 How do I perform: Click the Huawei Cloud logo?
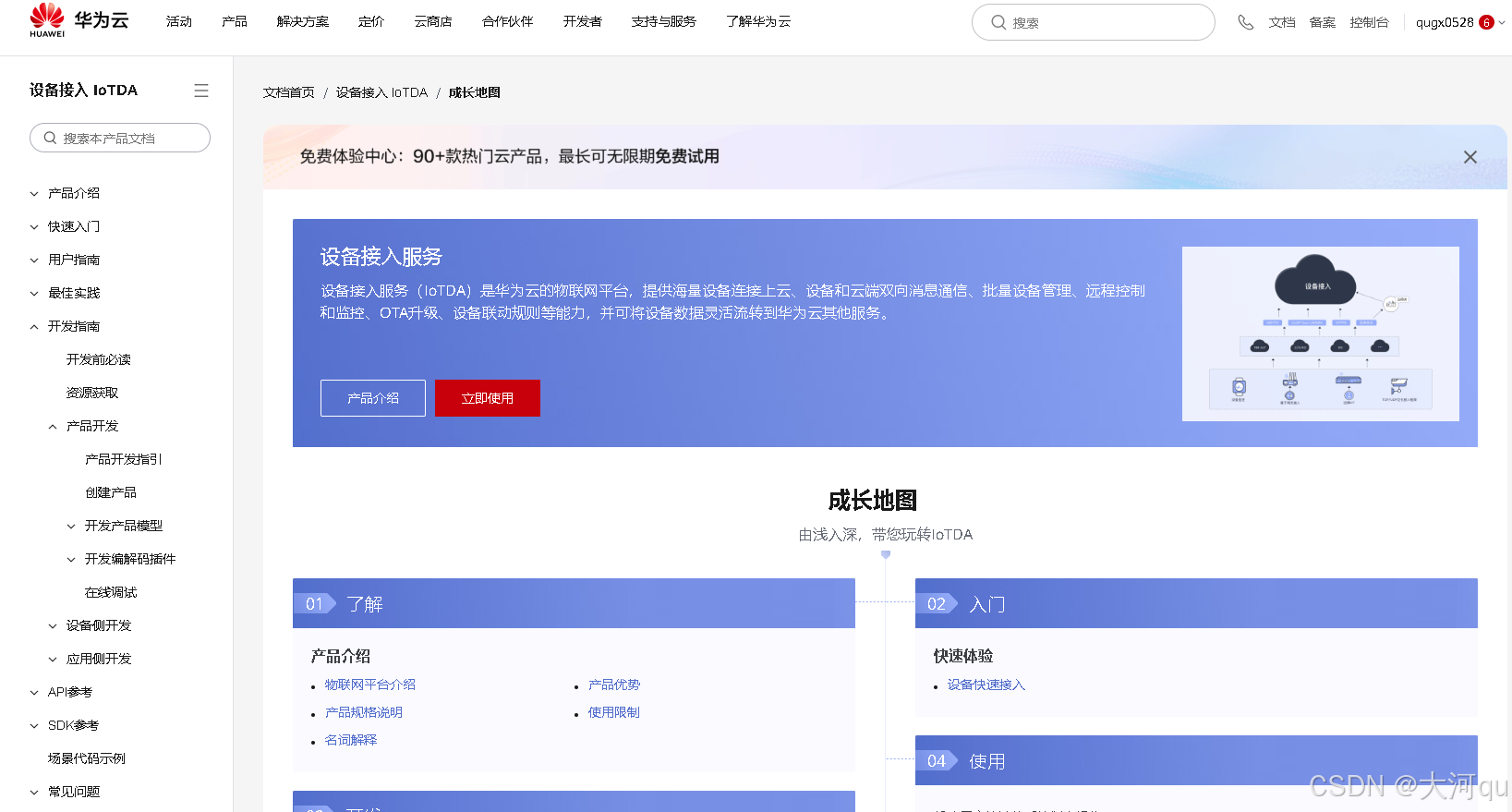79,20
